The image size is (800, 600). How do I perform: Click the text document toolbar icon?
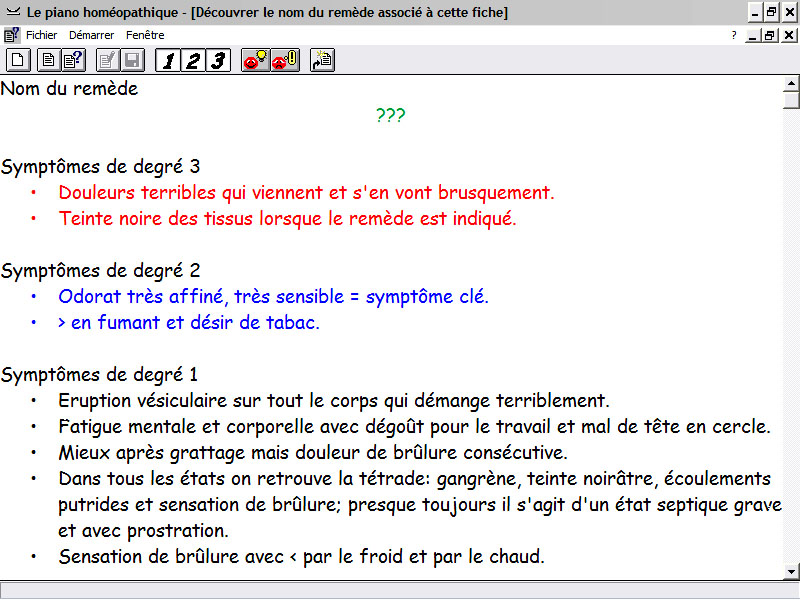tap(47, 61)
